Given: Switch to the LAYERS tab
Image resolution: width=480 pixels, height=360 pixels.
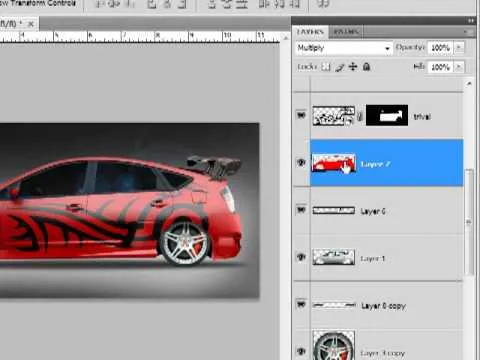Looking at the screenshot, I should (x=310, y=32).
